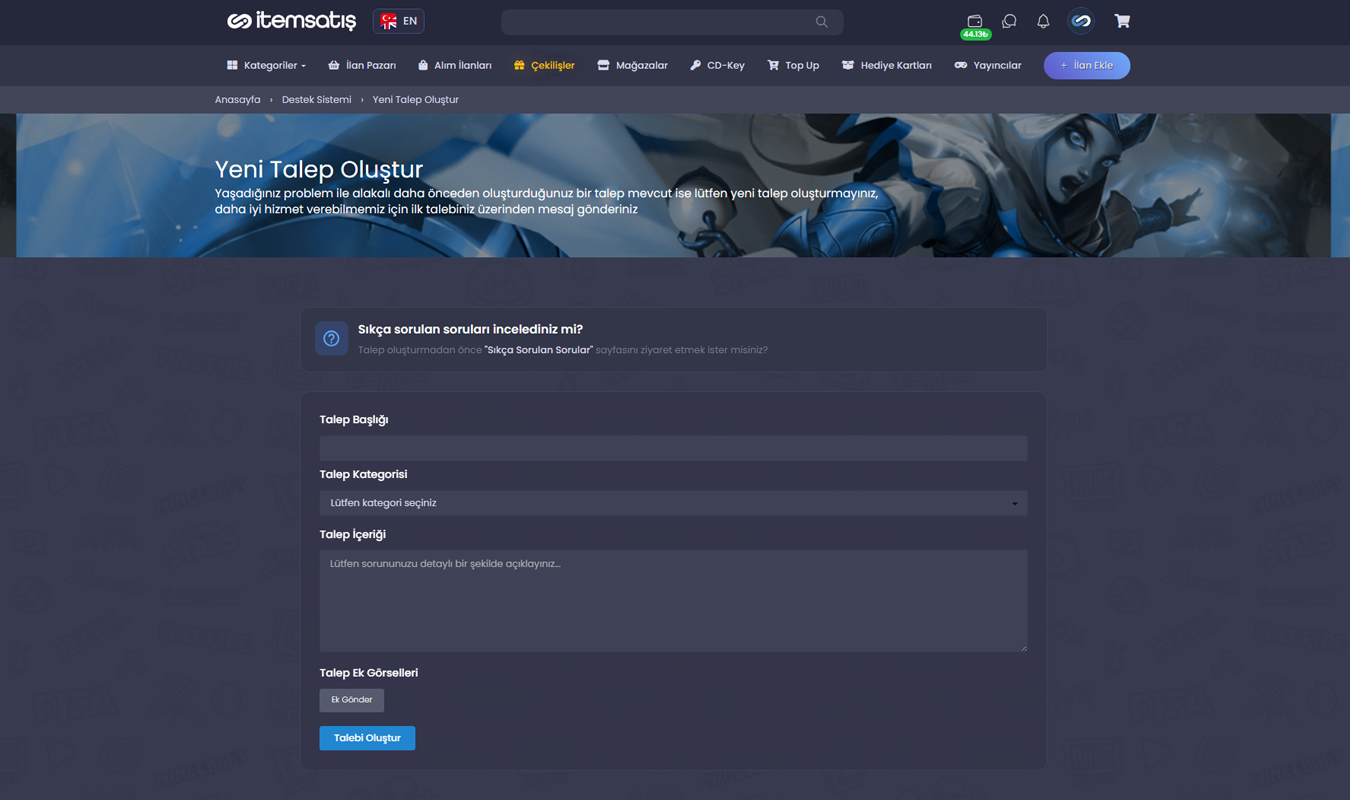Click the key icon beside CD-Key
Image resolution: width=1350 pixels, height=800 pixels.
[695, 65]
